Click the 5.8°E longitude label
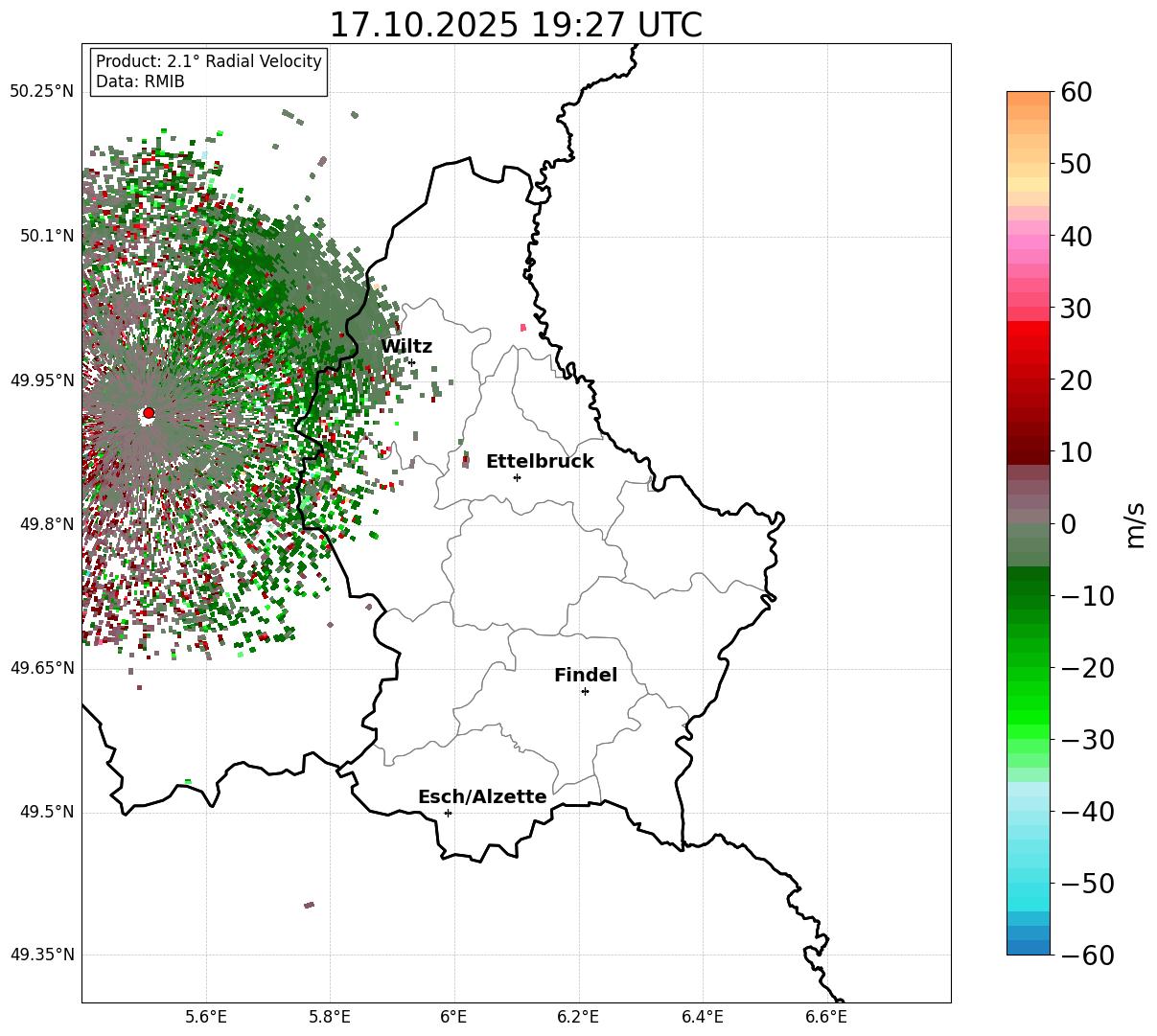Image resolution: width=1157 pixels, height=1036 pixels. pos(331,1017)
